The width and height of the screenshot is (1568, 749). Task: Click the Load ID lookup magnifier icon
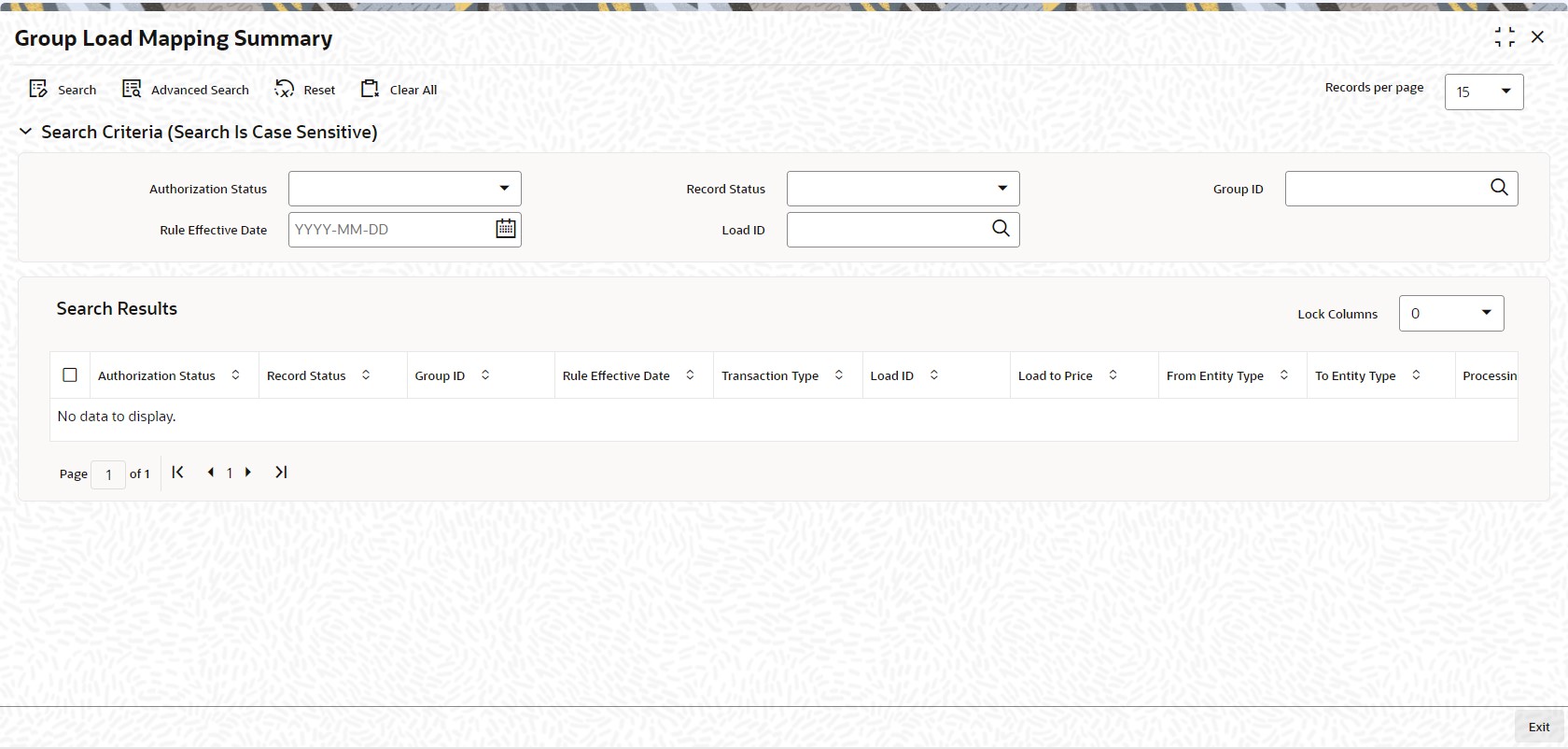[x=1001, y=229]
